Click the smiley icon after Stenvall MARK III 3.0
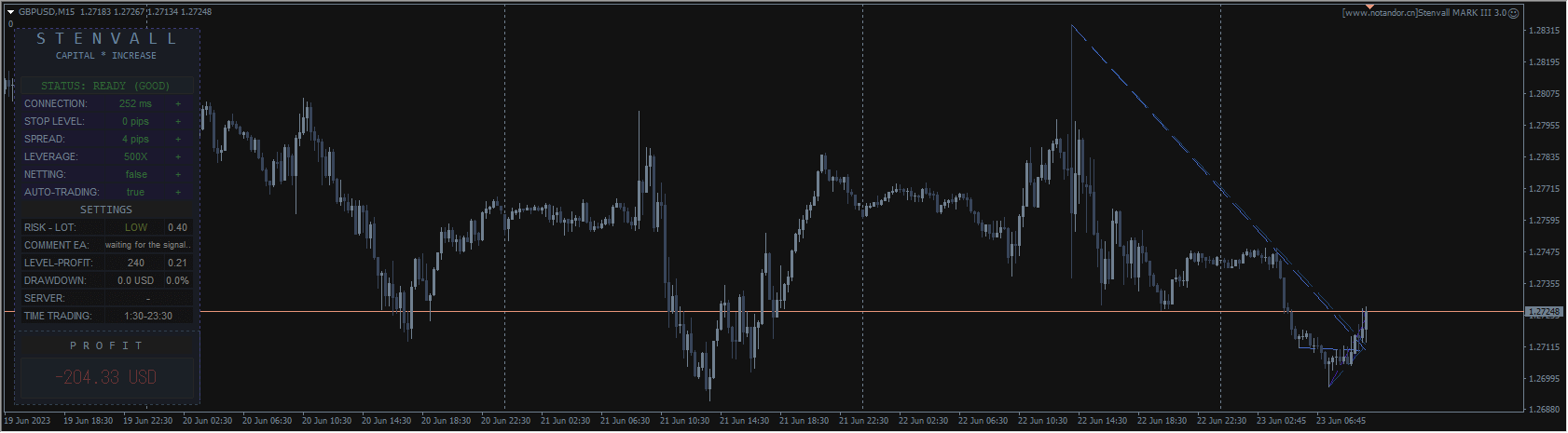Viewport: 1568px width, 433px height. (x=1514, y=13)
